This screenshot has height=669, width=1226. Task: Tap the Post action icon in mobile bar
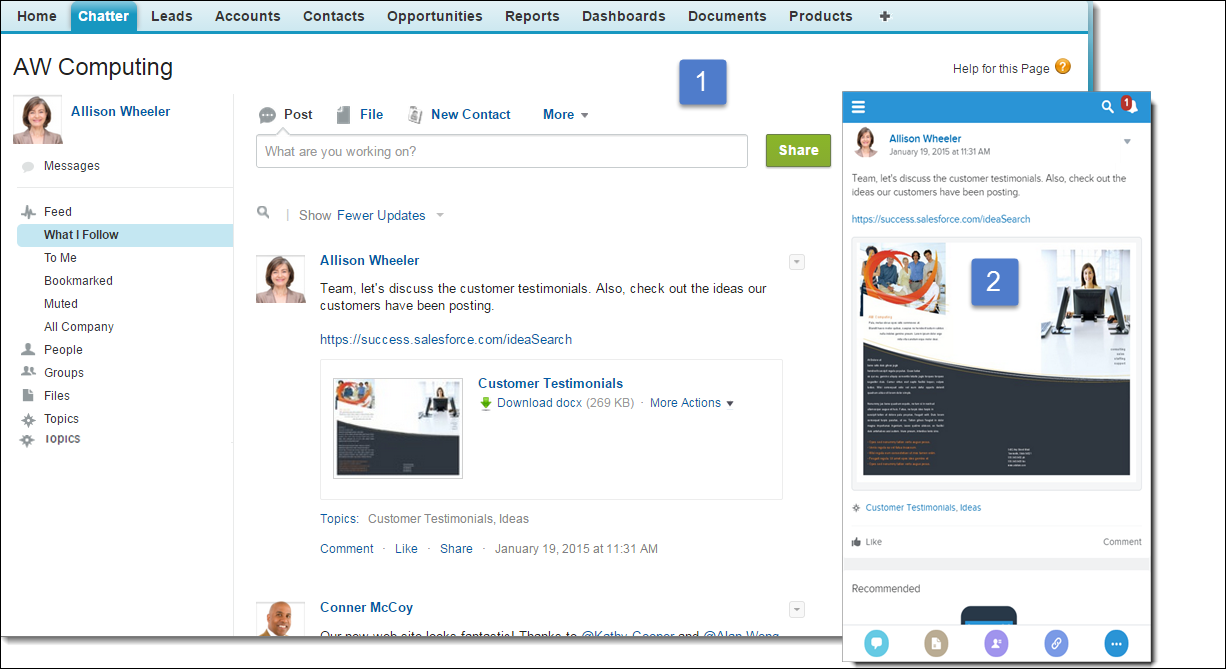pyautogui.click(x=876, y=643)
